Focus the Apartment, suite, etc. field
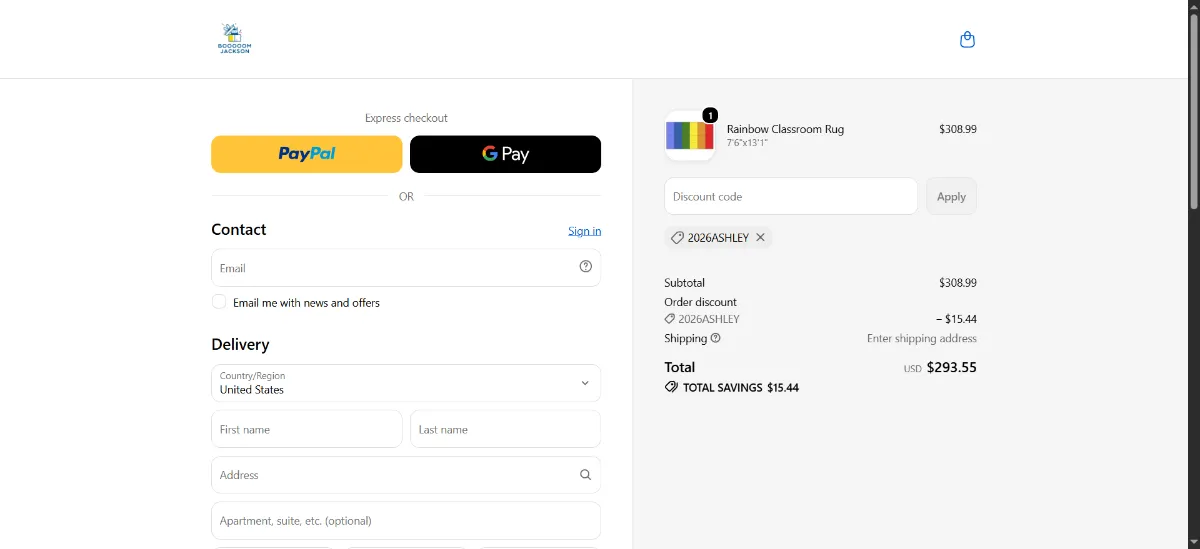Image resolution: width=1200 pixels, height=549 pixels. [x=406, y=521]
